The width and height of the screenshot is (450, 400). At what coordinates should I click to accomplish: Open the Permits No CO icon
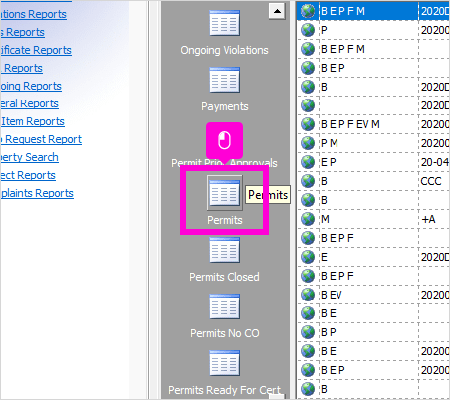click(224, 307)
